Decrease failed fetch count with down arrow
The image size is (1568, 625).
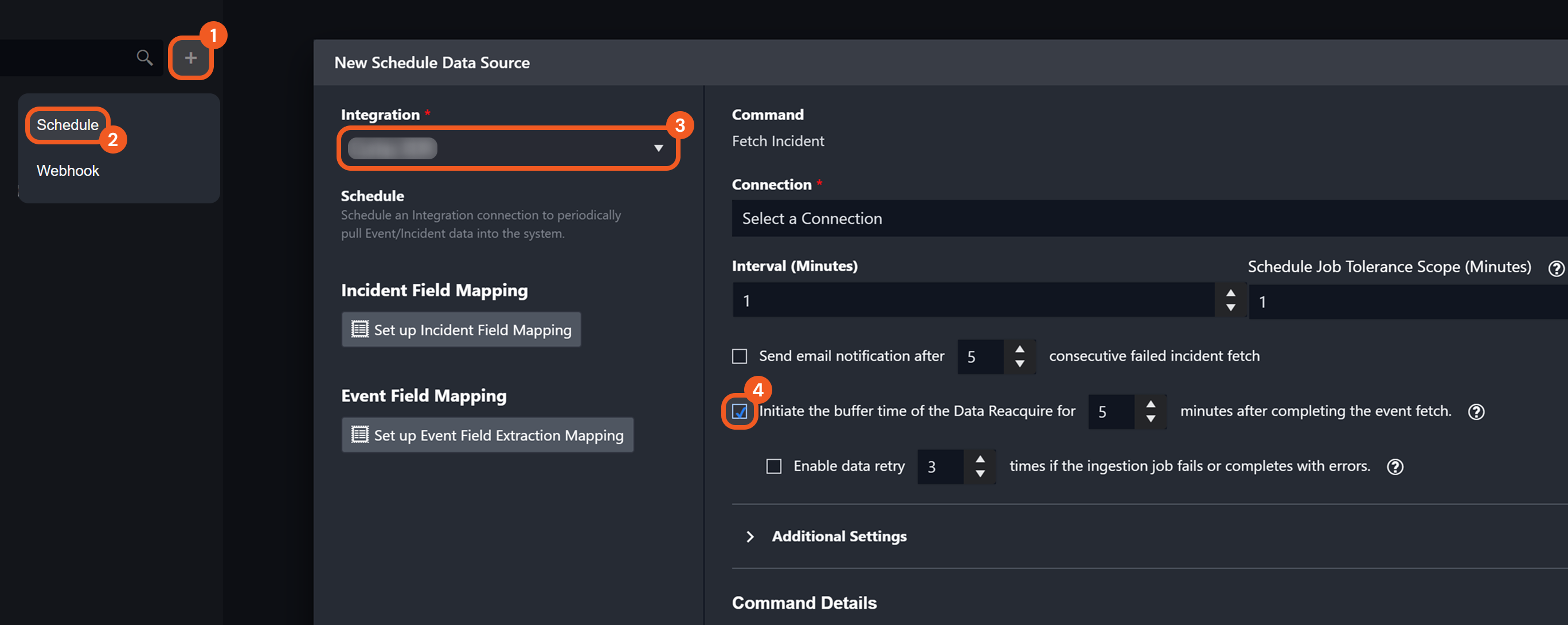pos(1019,364)
